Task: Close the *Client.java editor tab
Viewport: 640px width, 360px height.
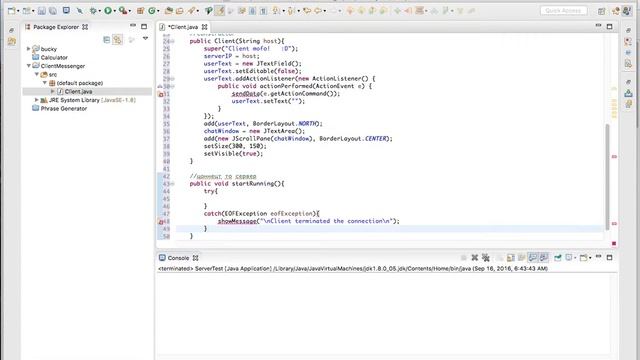Action: click(204, 27)
